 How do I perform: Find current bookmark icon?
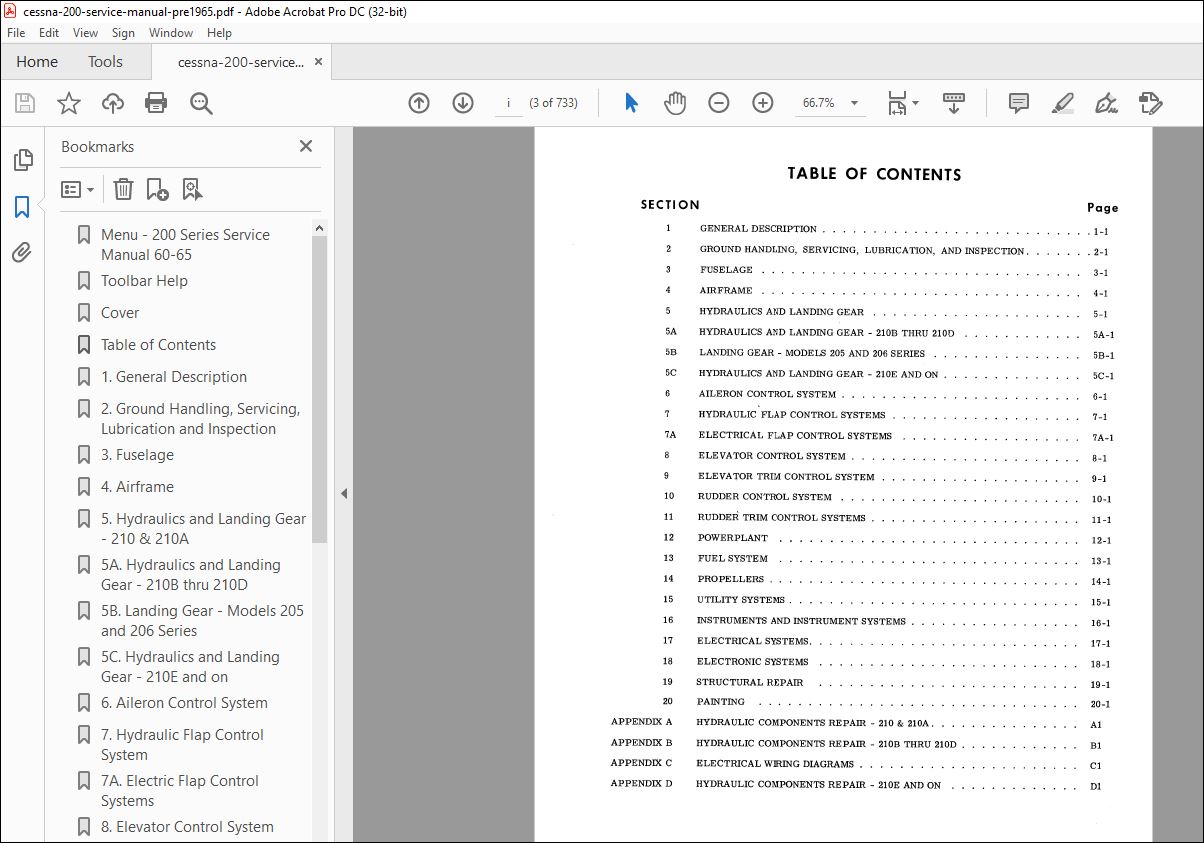[192, 189]
